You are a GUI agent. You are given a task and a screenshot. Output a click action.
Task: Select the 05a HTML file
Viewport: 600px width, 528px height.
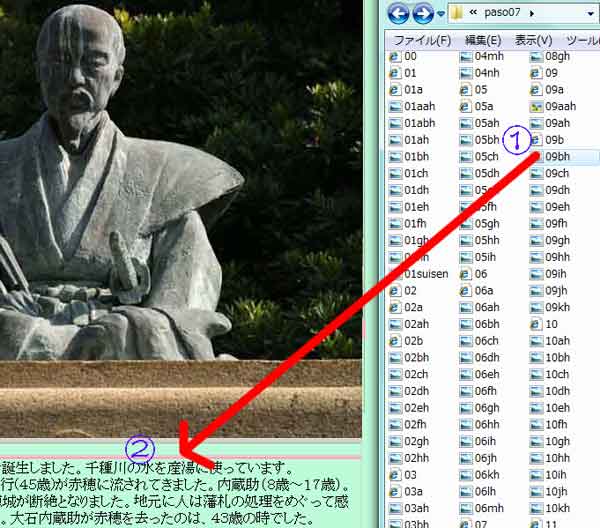point(484,107)
